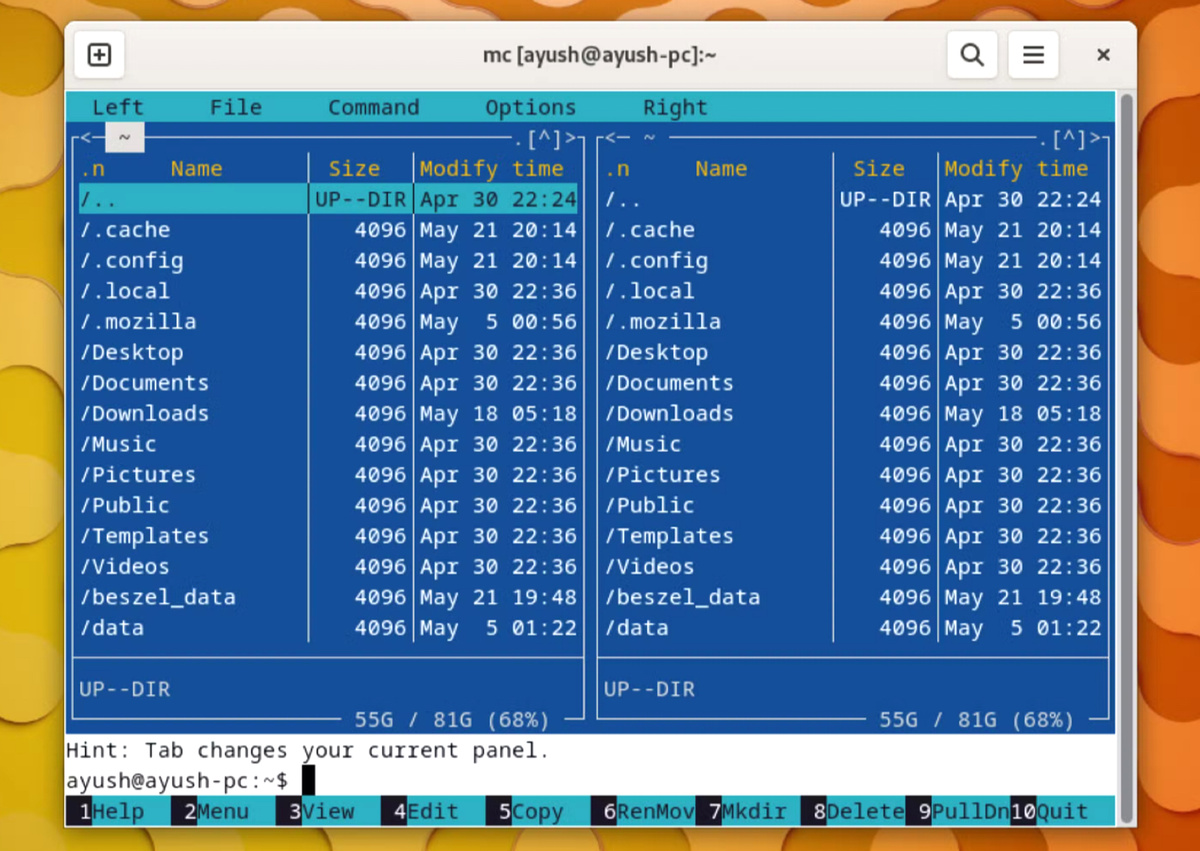Select /Downloads in the left panel
1200x851 pixels.
pos(328,414)
